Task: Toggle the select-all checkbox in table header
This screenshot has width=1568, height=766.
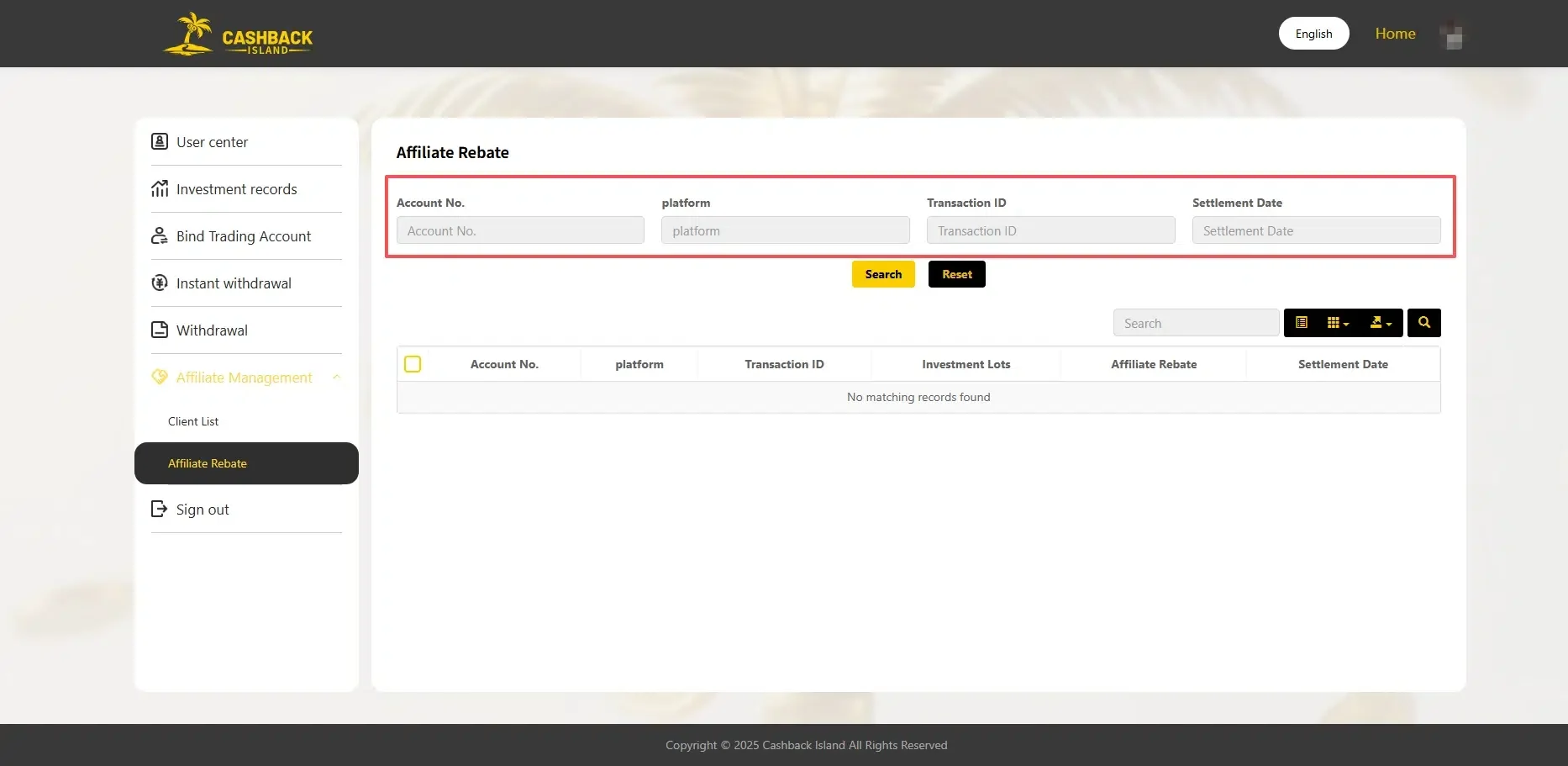Action: point(413,363)
